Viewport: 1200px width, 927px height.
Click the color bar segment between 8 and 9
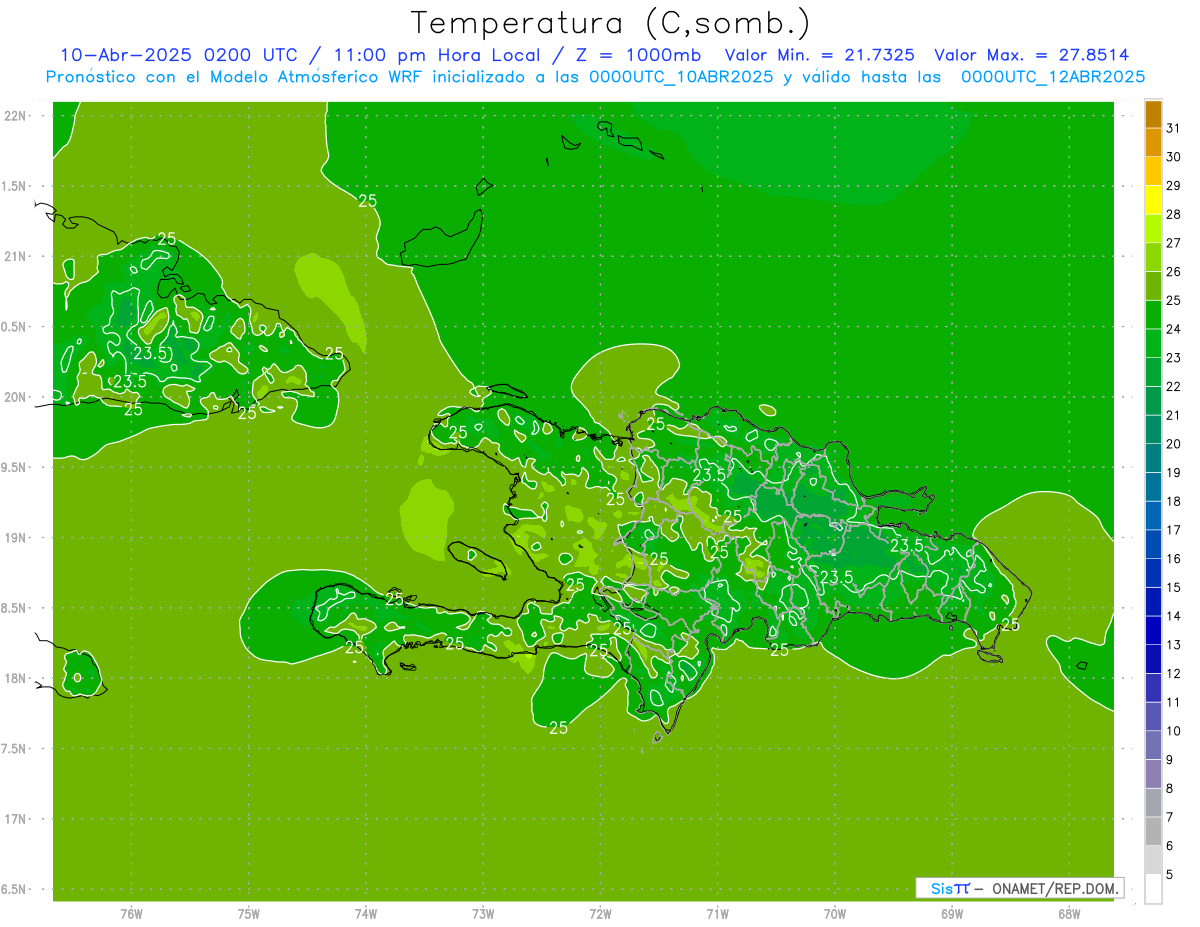coord(1153,774)
